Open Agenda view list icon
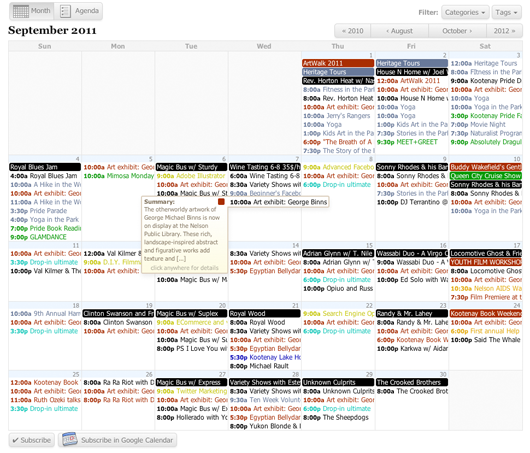The width and height of the screenshot is (530, 453). 65,11
